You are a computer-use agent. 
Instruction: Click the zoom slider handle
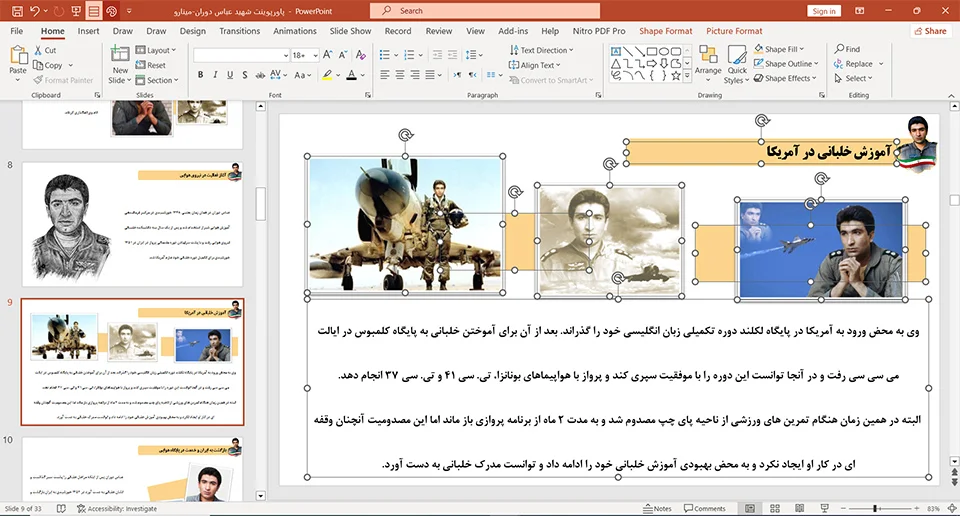[x=876, y=508]
